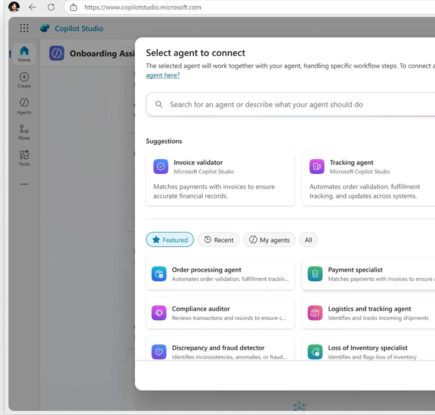Choose the Order processing agent card

[220, 274]
